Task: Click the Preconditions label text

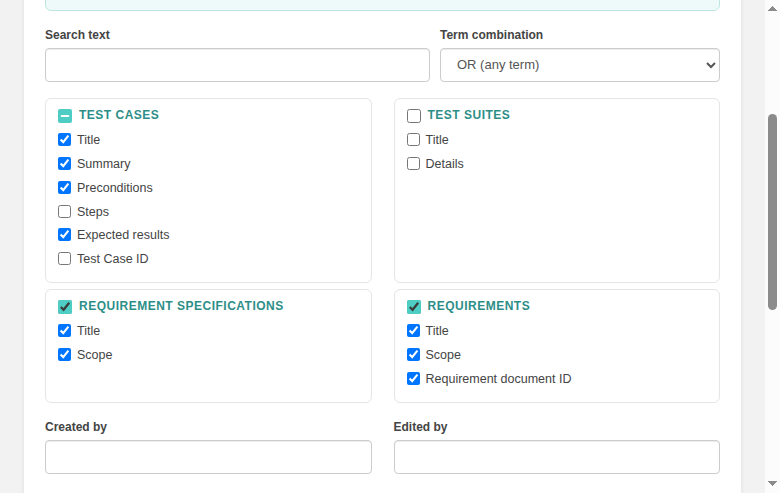Action: coord(115,188)
